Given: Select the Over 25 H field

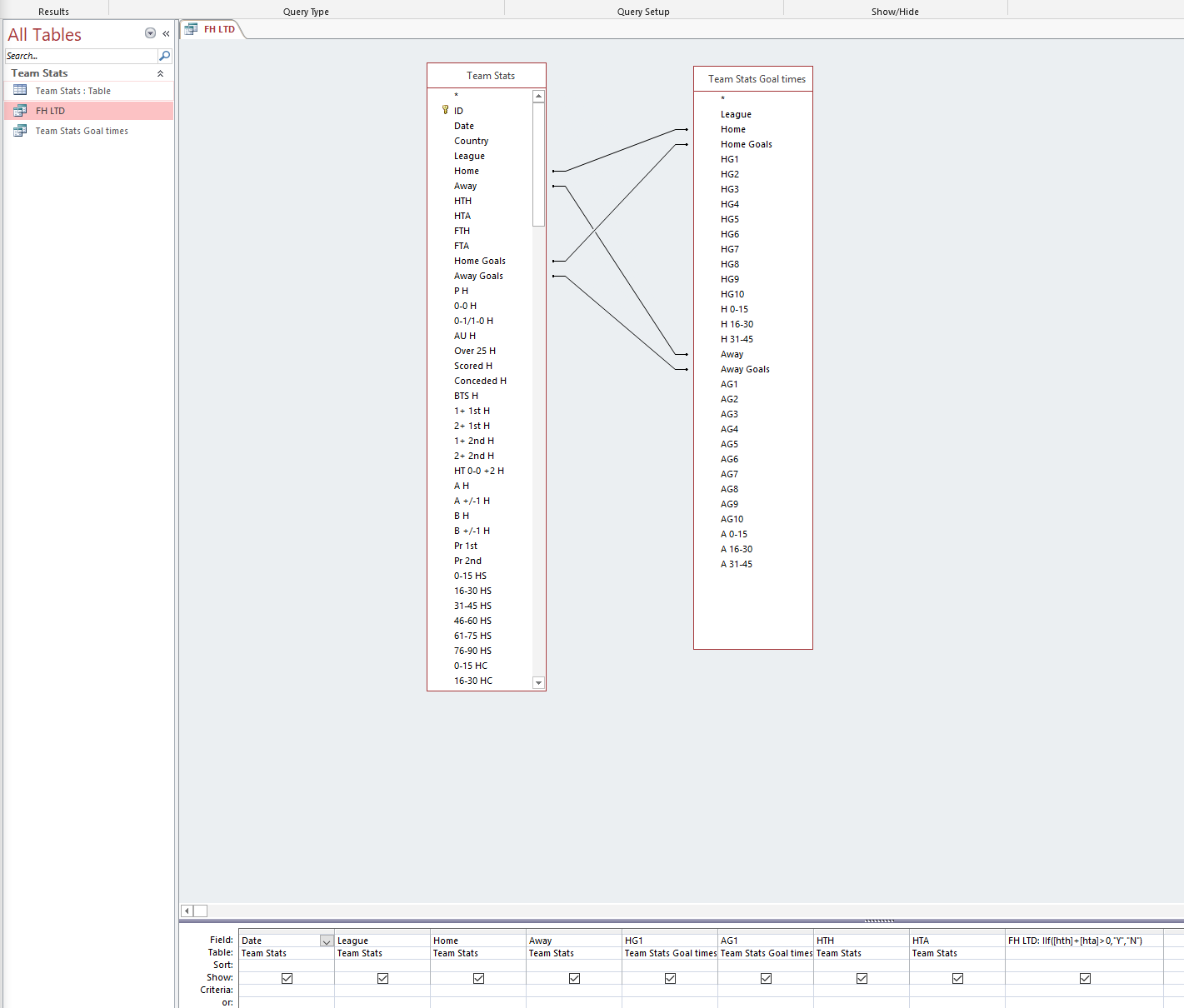Looking at the screenshot, I should coord(475,351).
